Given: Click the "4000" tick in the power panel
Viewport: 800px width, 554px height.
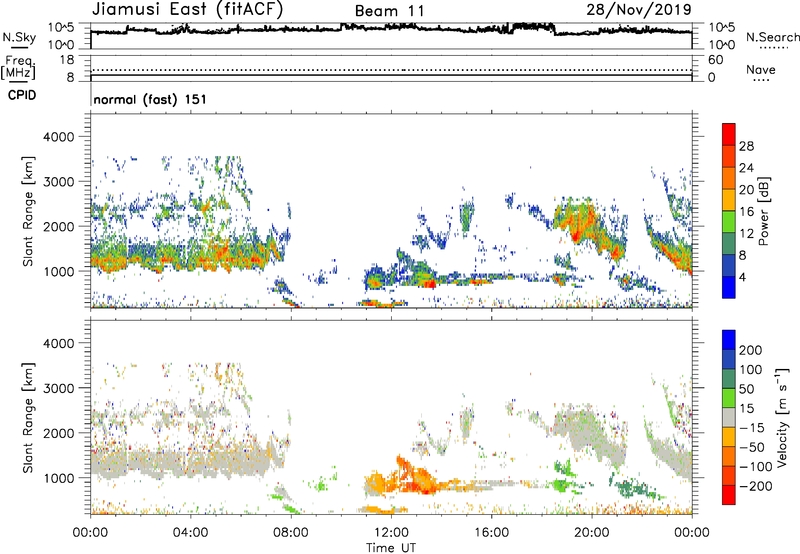Looking at the screenshot, I should (58, 137).
